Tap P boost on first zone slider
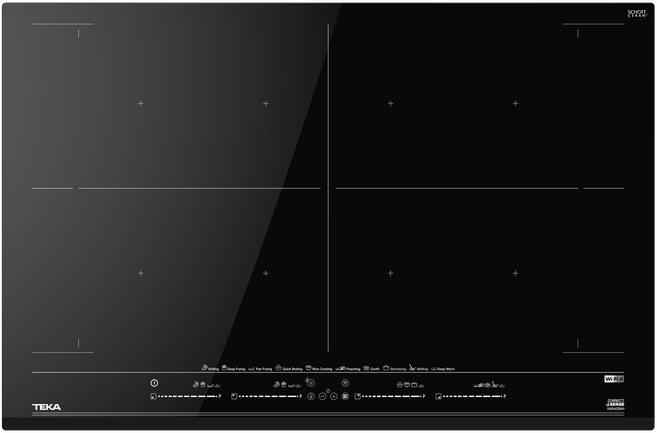 (220, 396)
